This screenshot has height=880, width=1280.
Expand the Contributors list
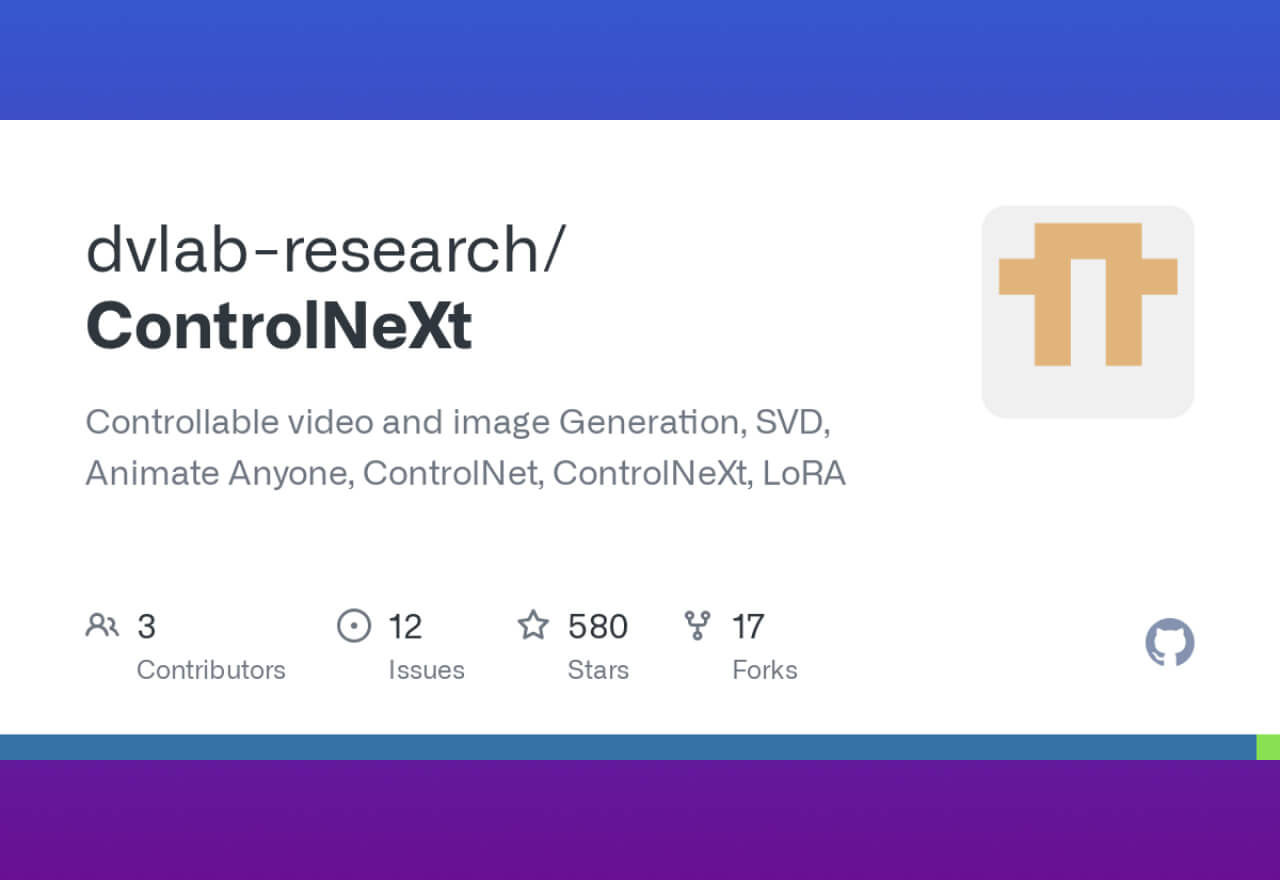pyautogui.click(x=211, y=670)
